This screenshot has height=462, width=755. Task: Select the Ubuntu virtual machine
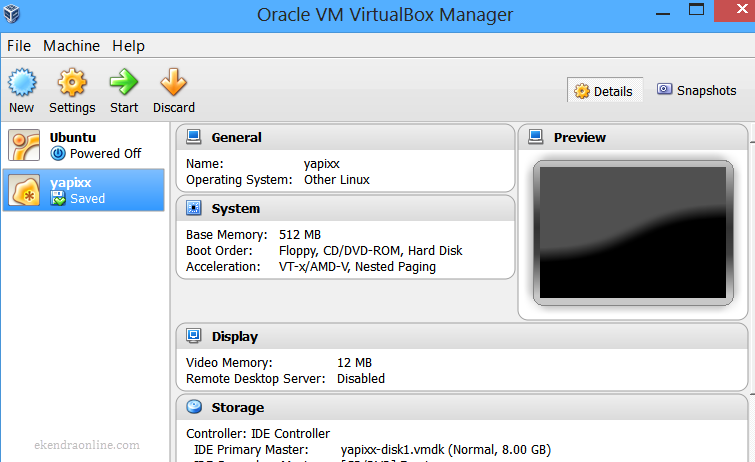coord(84,145)
